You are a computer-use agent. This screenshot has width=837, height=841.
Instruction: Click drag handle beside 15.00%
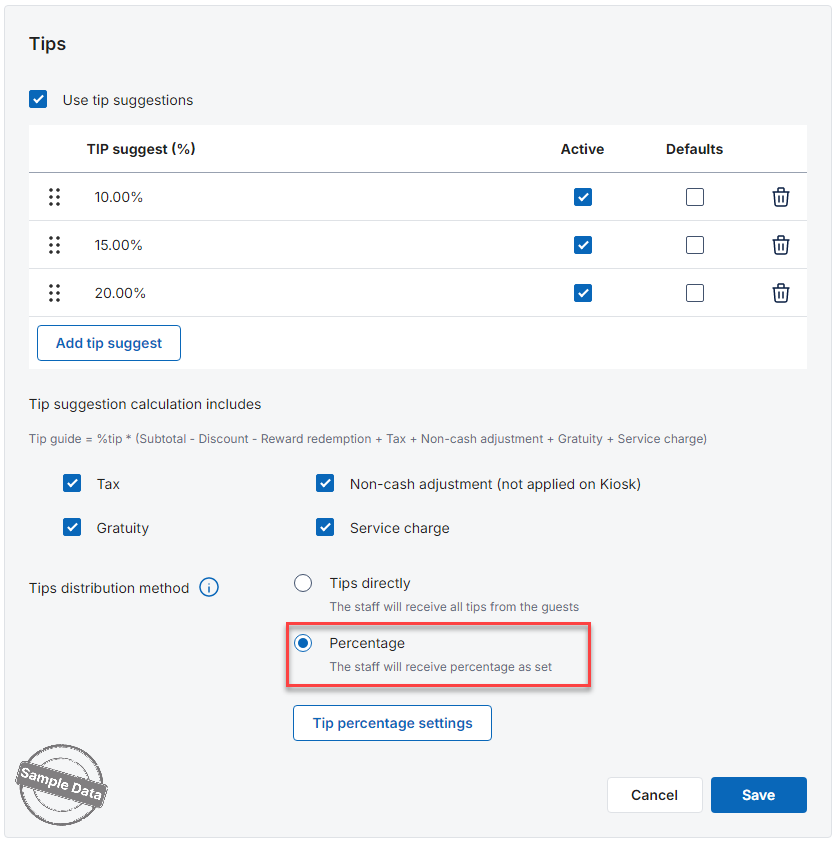[55, 245]
